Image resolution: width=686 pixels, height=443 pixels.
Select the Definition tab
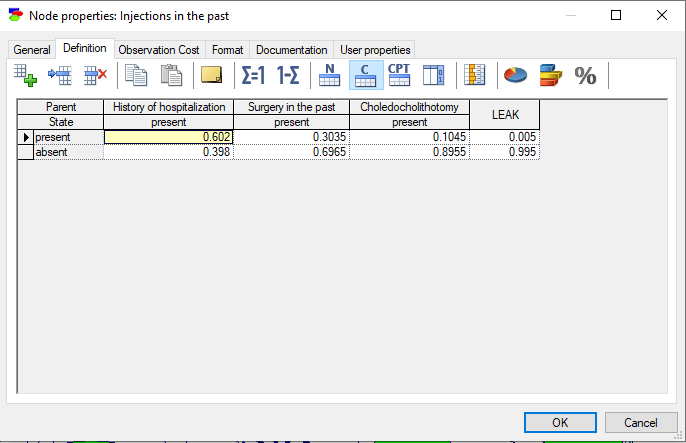85,48
